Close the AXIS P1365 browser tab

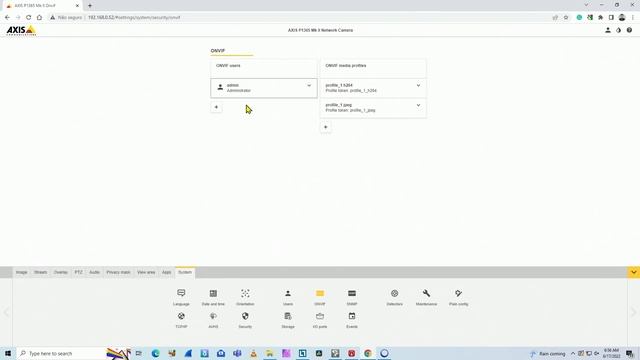click(x=77, y=6)
